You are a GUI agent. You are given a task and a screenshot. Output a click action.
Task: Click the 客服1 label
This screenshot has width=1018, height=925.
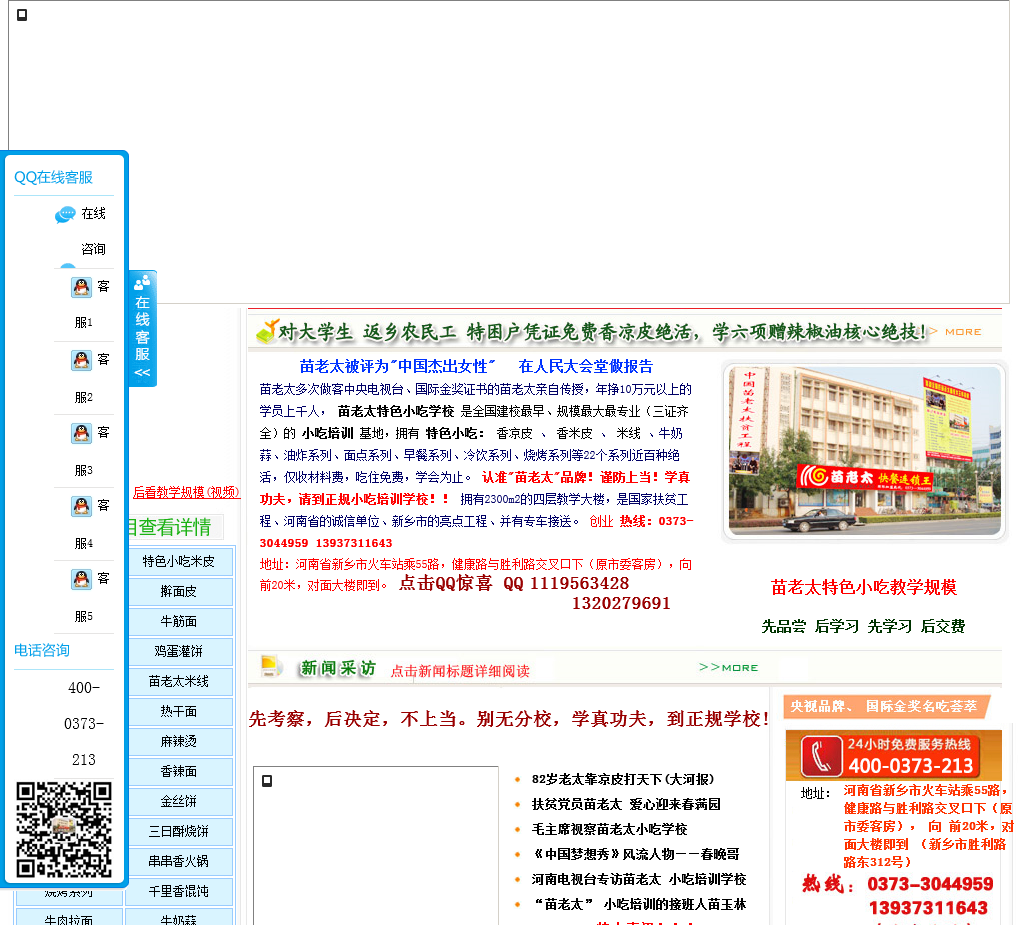coord(90,304)
